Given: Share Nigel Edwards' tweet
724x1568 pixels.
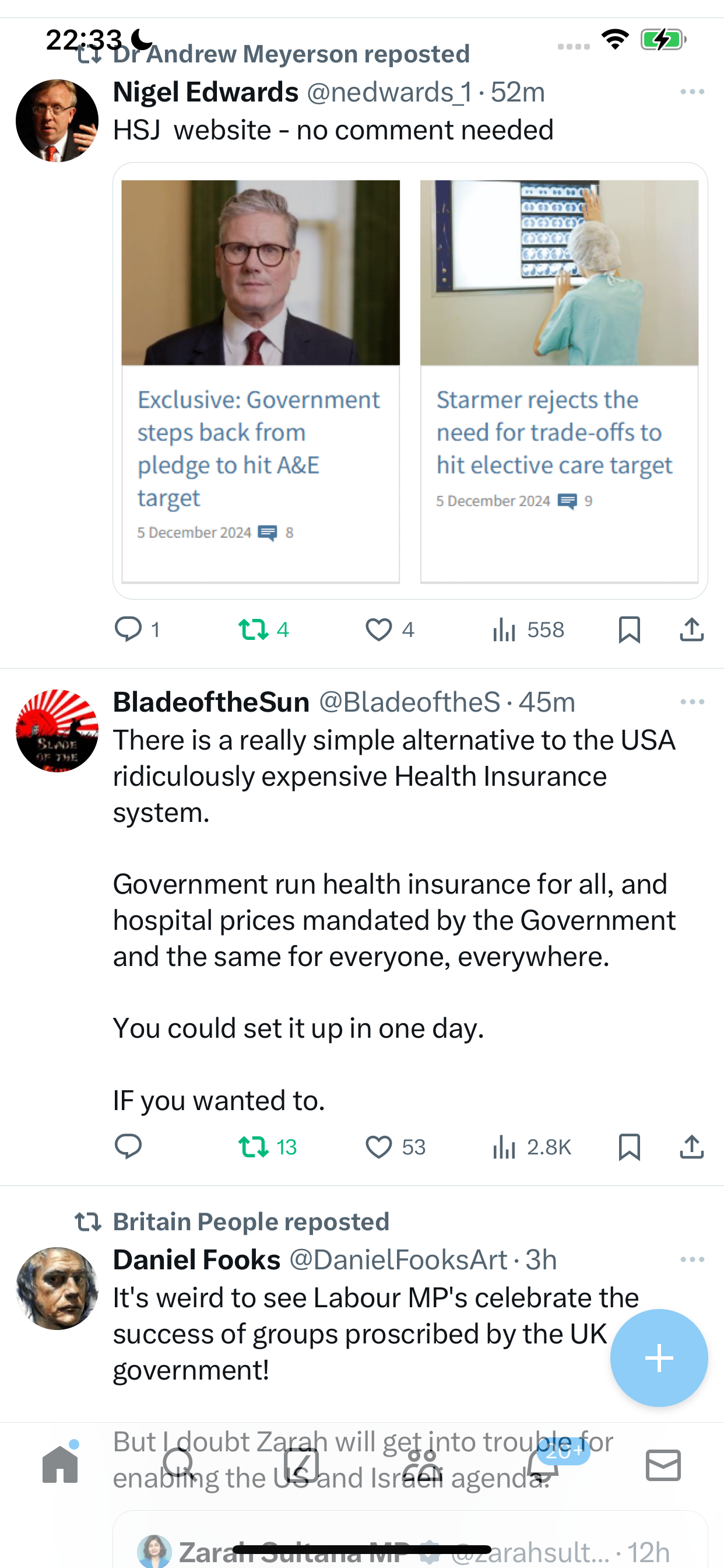Looking at the screenshot, I should tap(692, 629).
